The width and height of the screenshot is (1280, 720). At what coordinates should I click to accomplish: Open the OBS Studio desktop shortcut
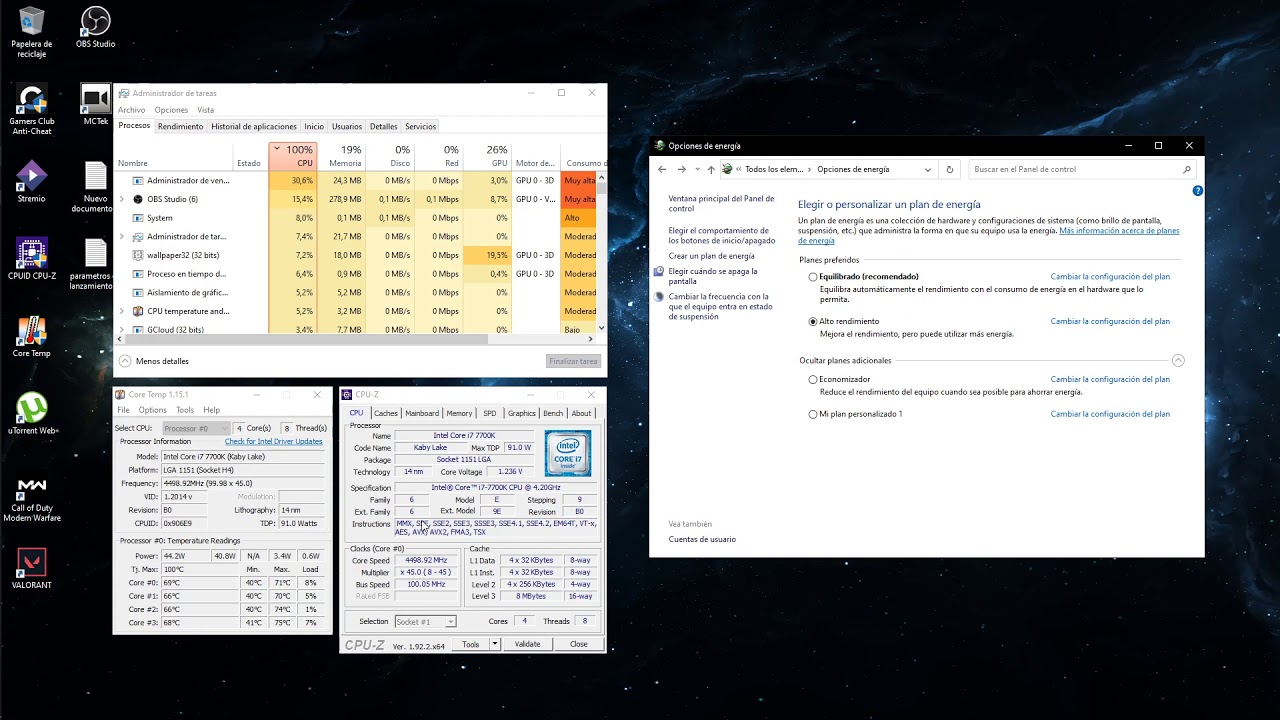pyautogui.click(x=95, y=28)
